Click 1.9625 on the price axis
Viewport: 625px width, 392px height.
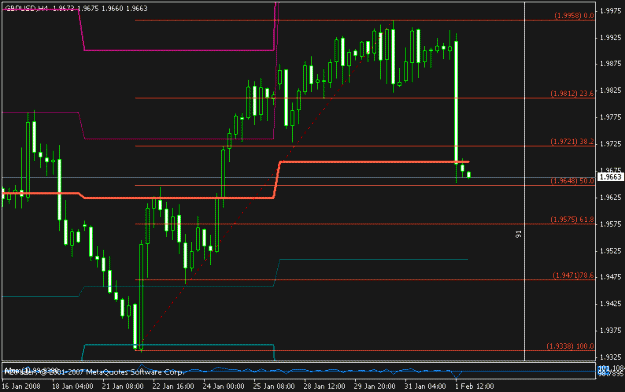610,197
